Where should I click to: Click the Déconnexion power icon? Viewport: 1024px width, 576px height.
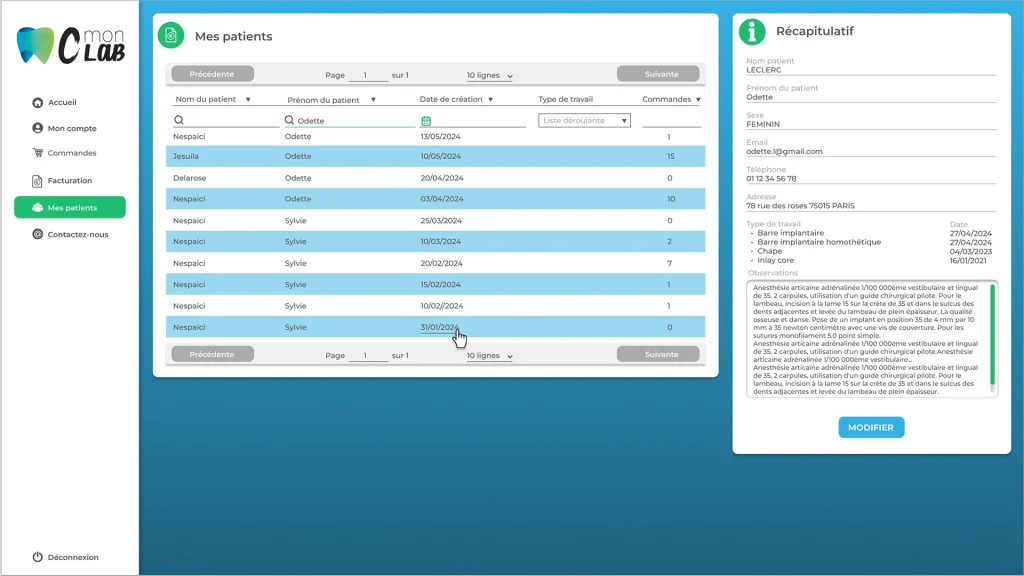tap(37, 557)
